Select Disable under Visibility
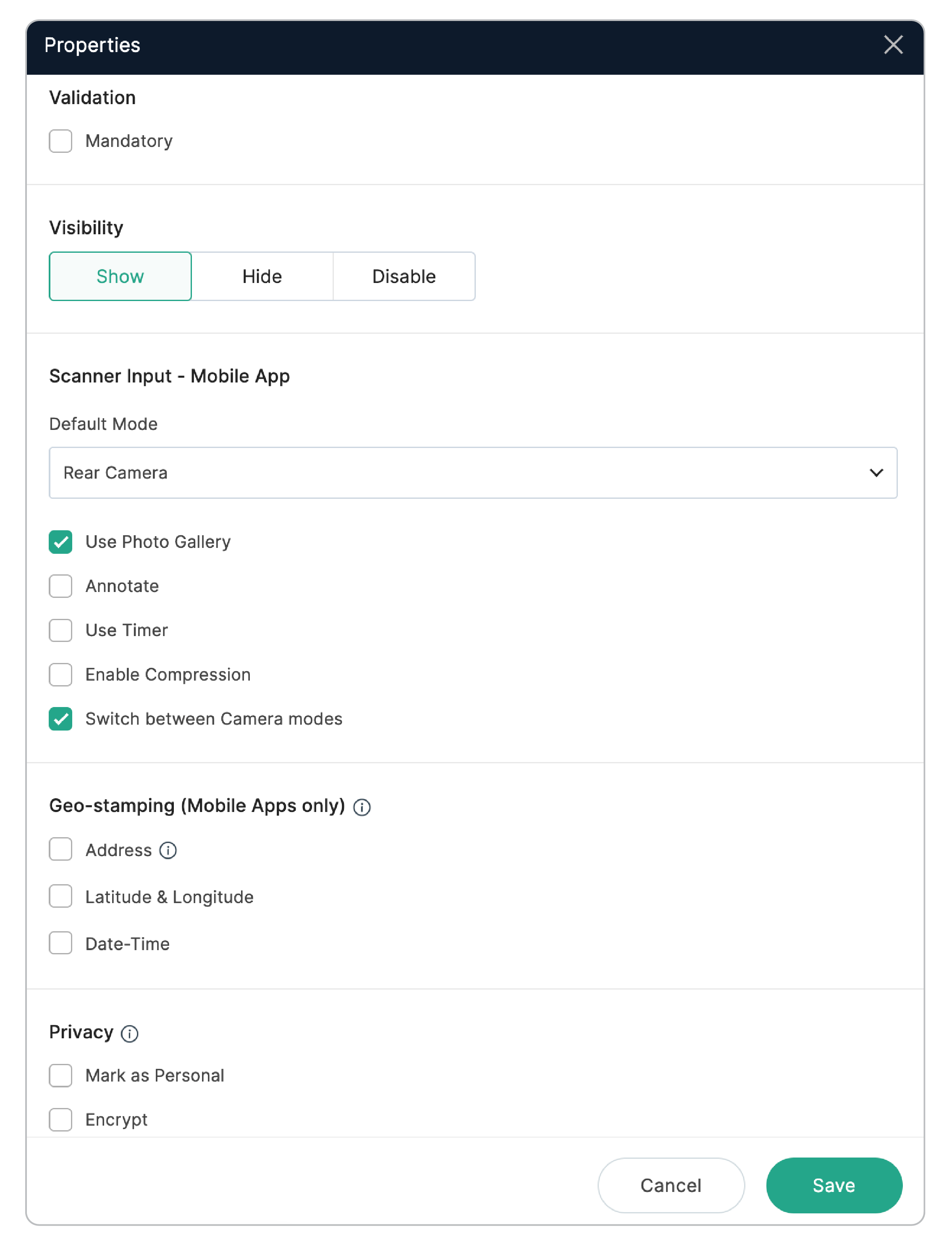The width and height of the screenshot is (952, 1252). 404,276
